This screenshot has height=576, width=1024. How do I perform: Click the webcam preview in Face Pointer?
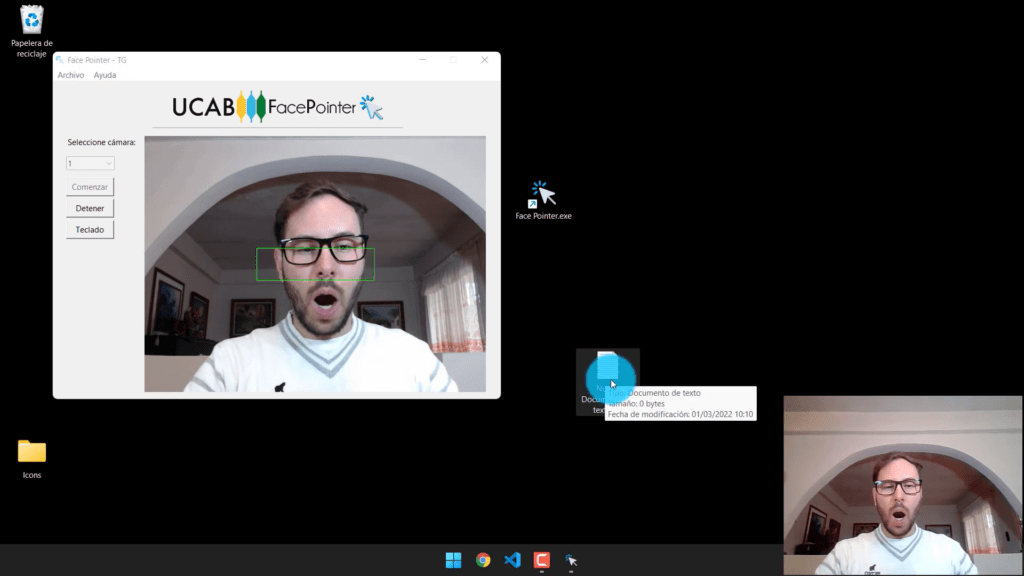click(x=315, y=264)
